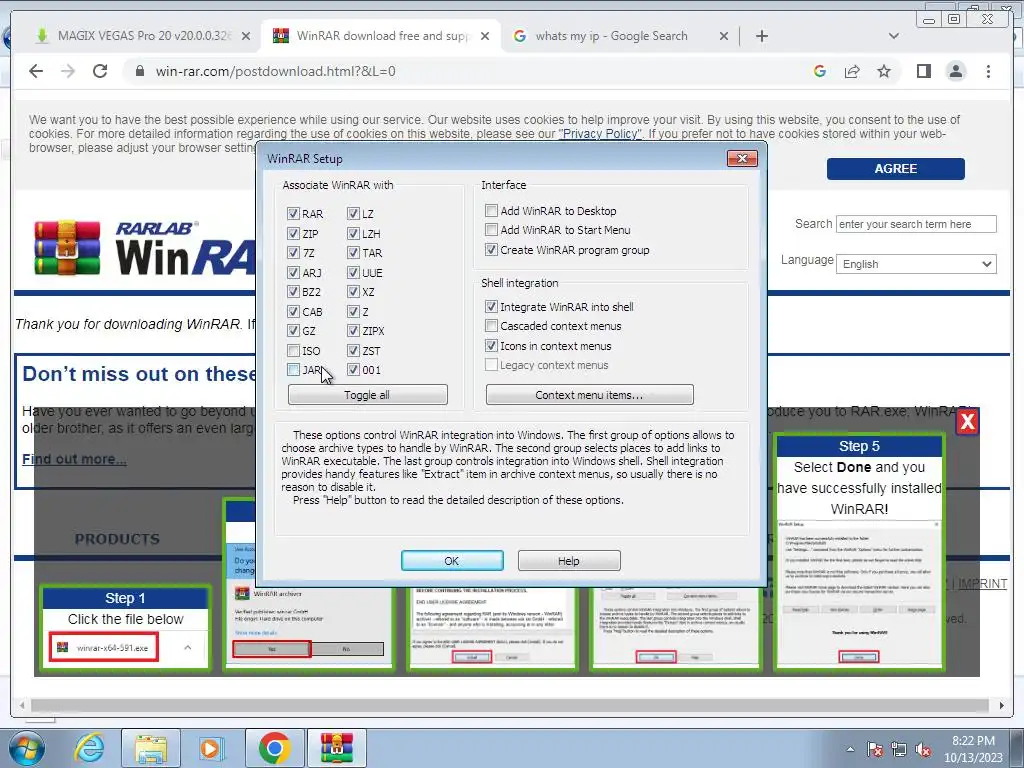Check Add WinRAR to Desktop
Image resolution: width=1024 pixels, height=768 pixels.
pos(491,210)
